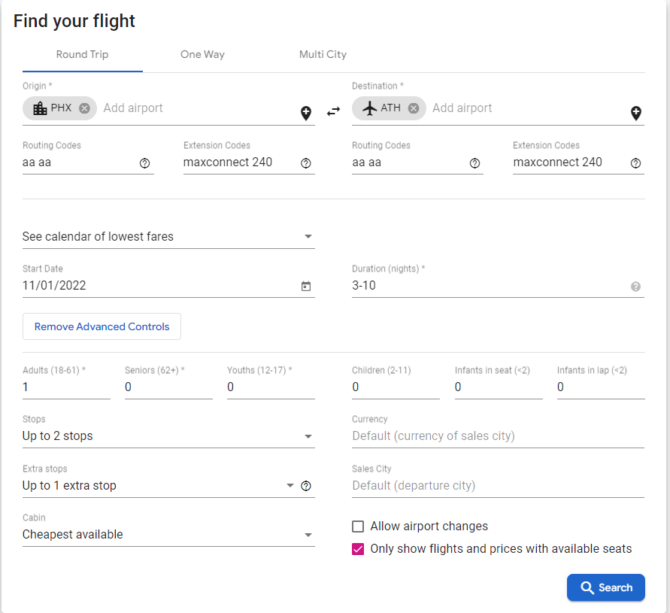Click Remove Advanced Controls button
The width and height of the screenshot is (670, 613).
point(102,327)
